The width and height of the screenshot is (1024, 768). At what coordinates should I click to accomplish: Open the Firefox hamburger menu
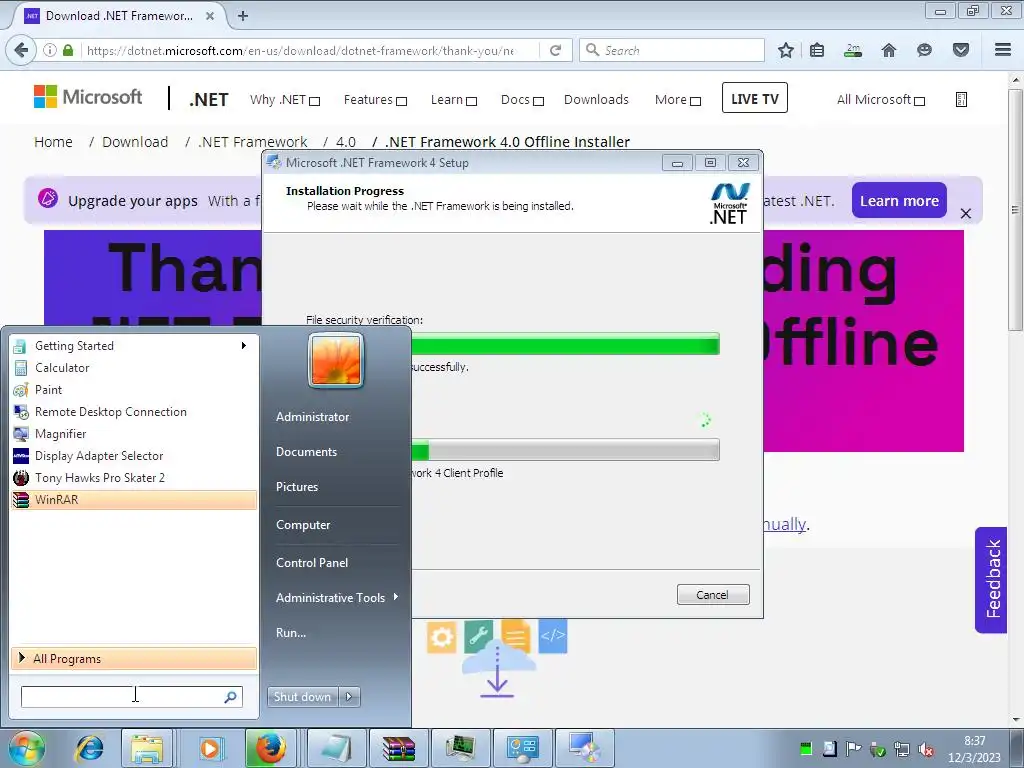(1003, 50)
